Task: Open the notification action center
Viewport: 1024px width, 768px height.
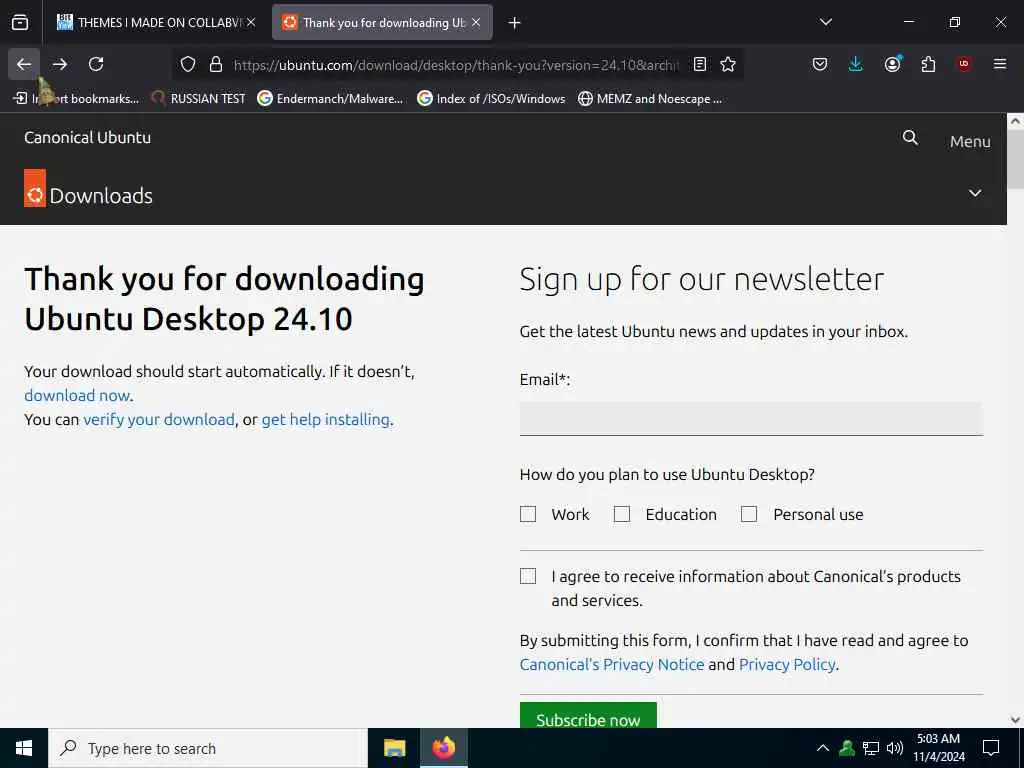Action: tap(991, 748)
